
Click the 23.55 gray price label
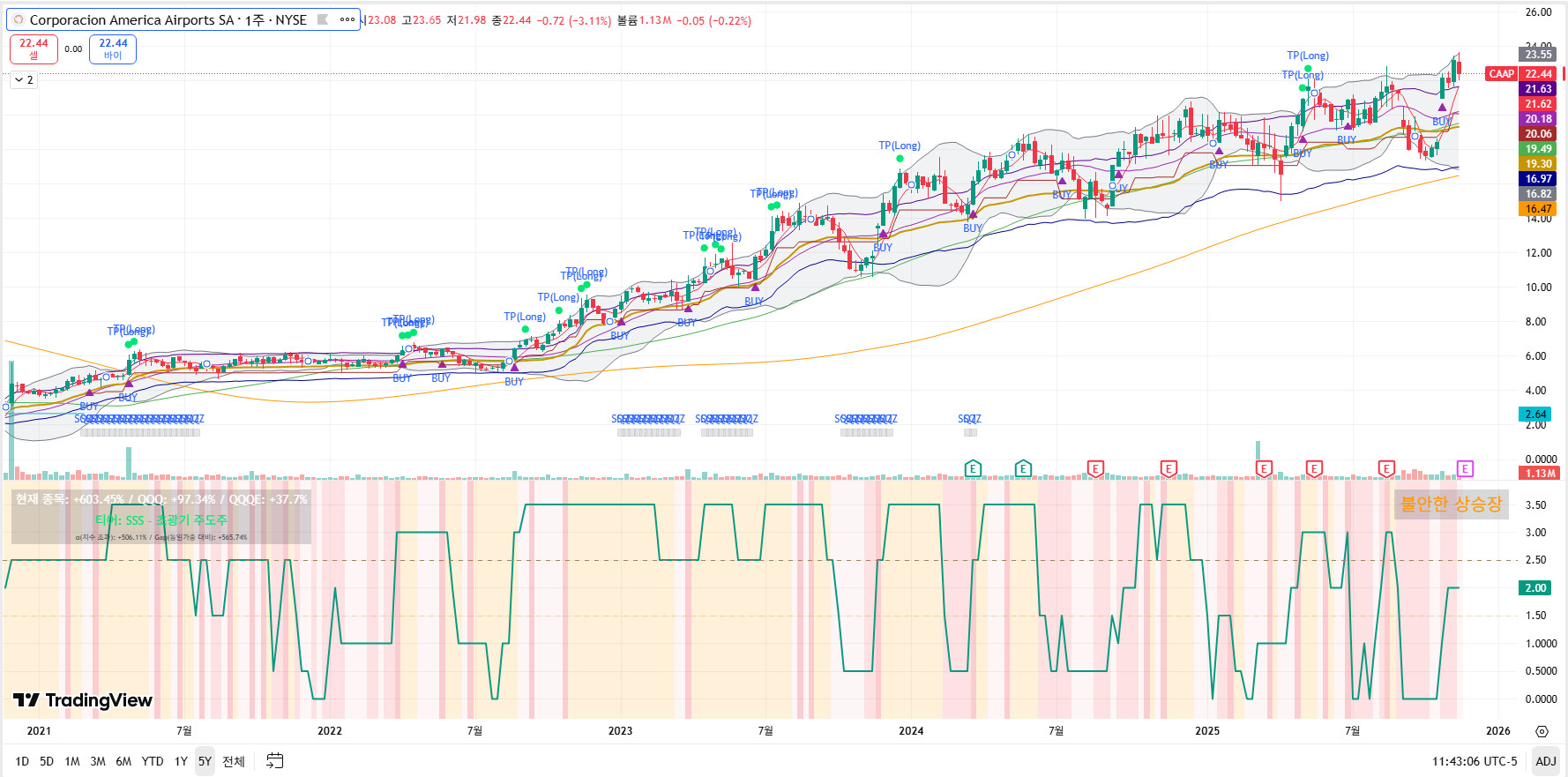(x=1538, y=55)
